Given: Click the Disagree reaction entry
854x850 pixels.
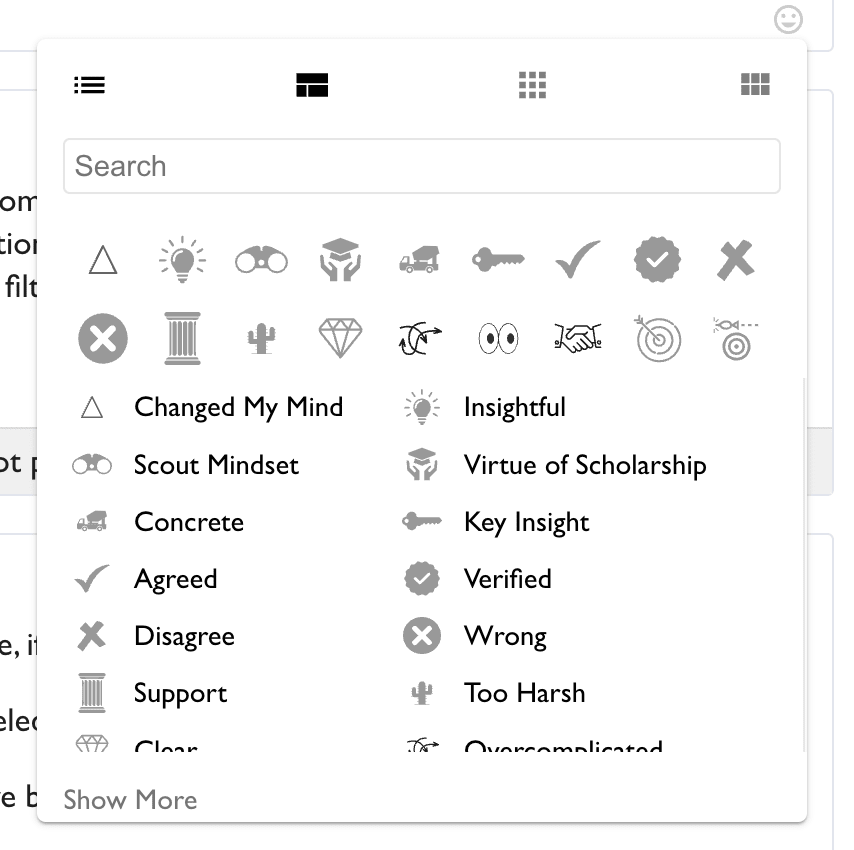Looking at the screenshot, I should click(184, 636).
